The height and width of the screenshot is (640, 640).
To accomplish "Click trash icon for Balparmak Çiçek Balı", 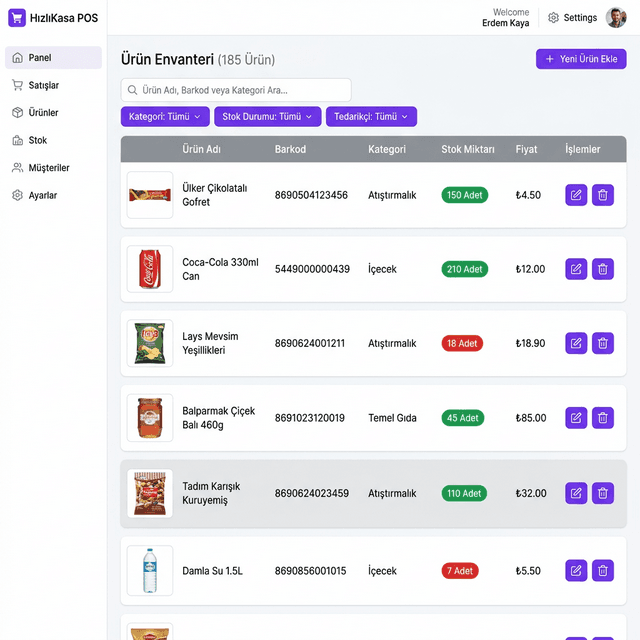I will pos(602,418).
